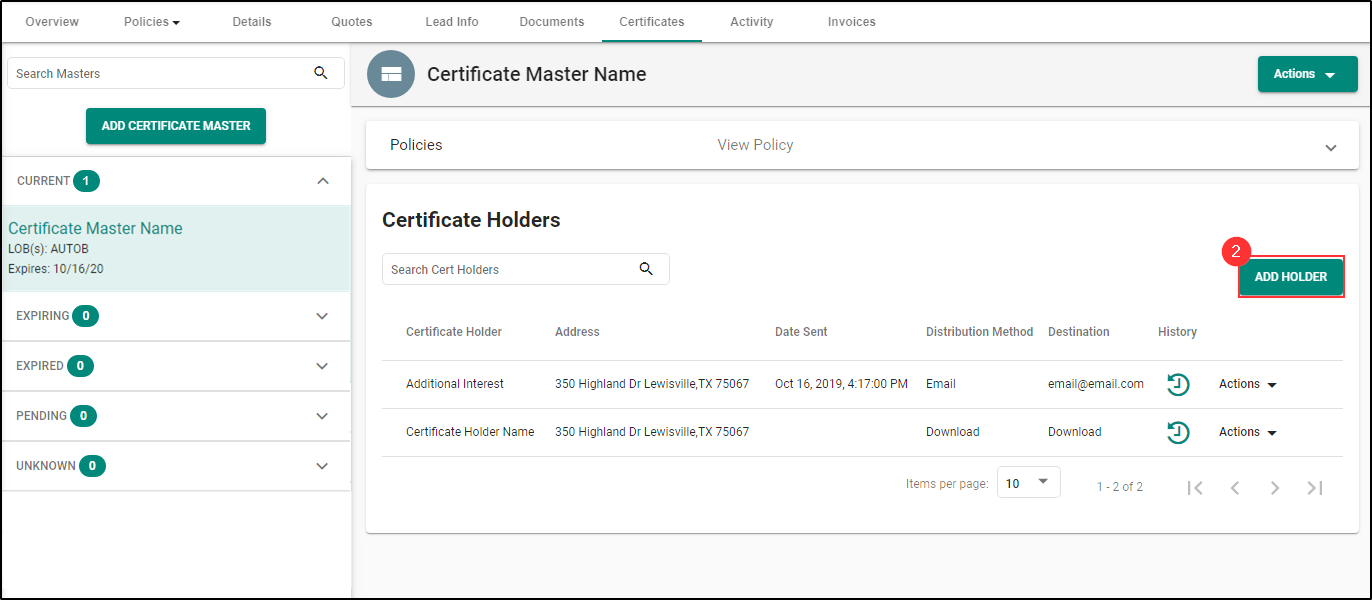Click the ADD CERTIFICATE MASTER button
This screenshot has width=1372, height=600.
click(176, 126)
